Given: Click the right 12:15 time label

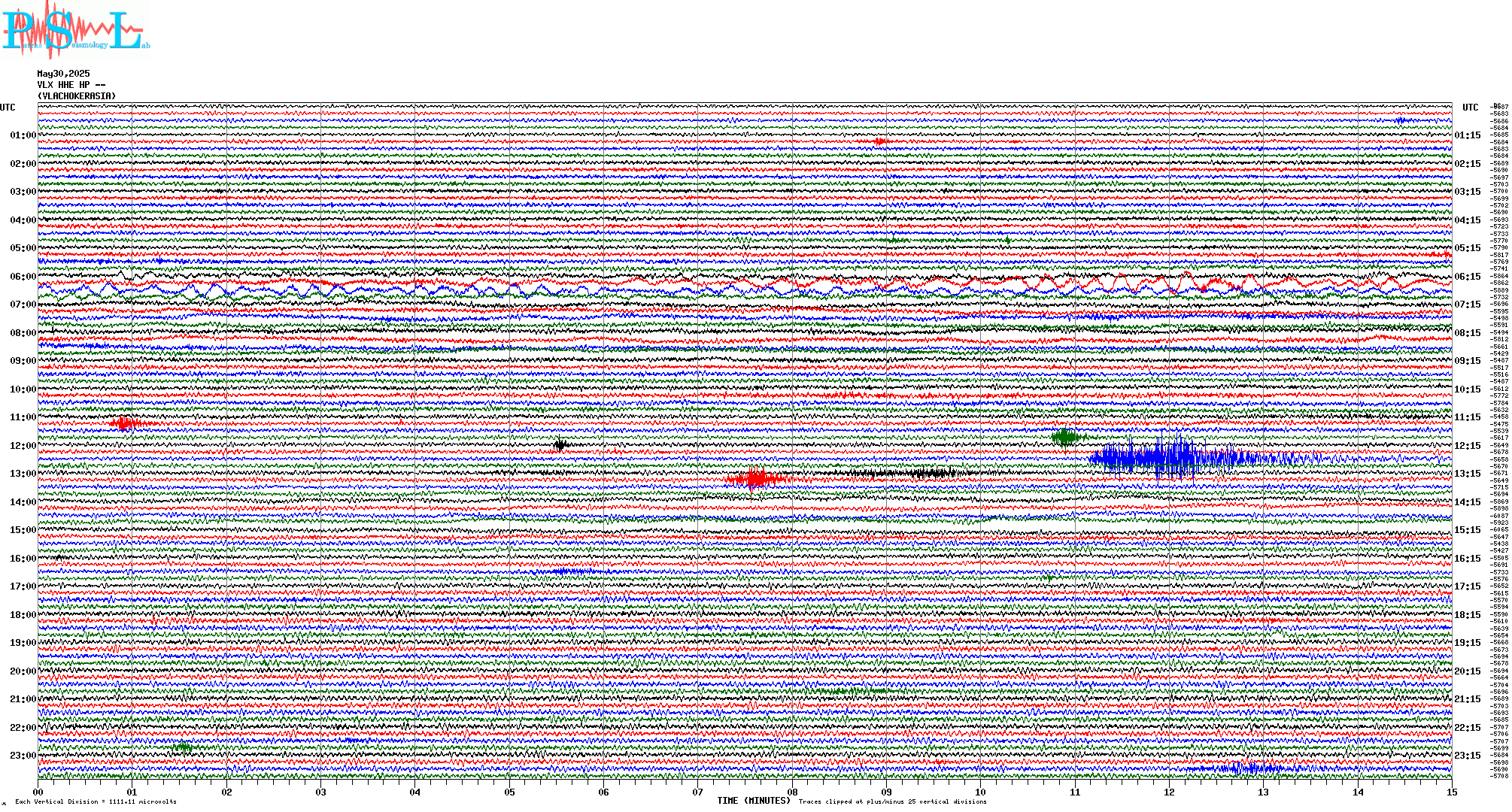Looking at the screenshot, I should (x=1468, y=446).
